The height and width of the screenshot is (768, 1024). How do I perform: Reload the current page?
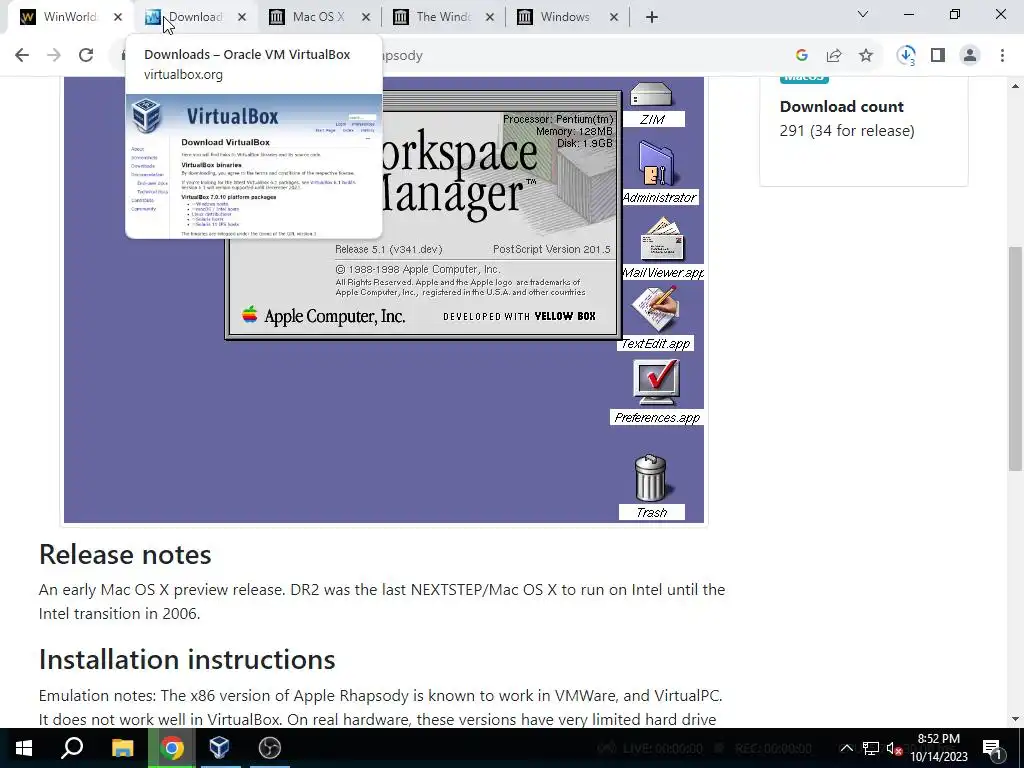pos(86,55)
